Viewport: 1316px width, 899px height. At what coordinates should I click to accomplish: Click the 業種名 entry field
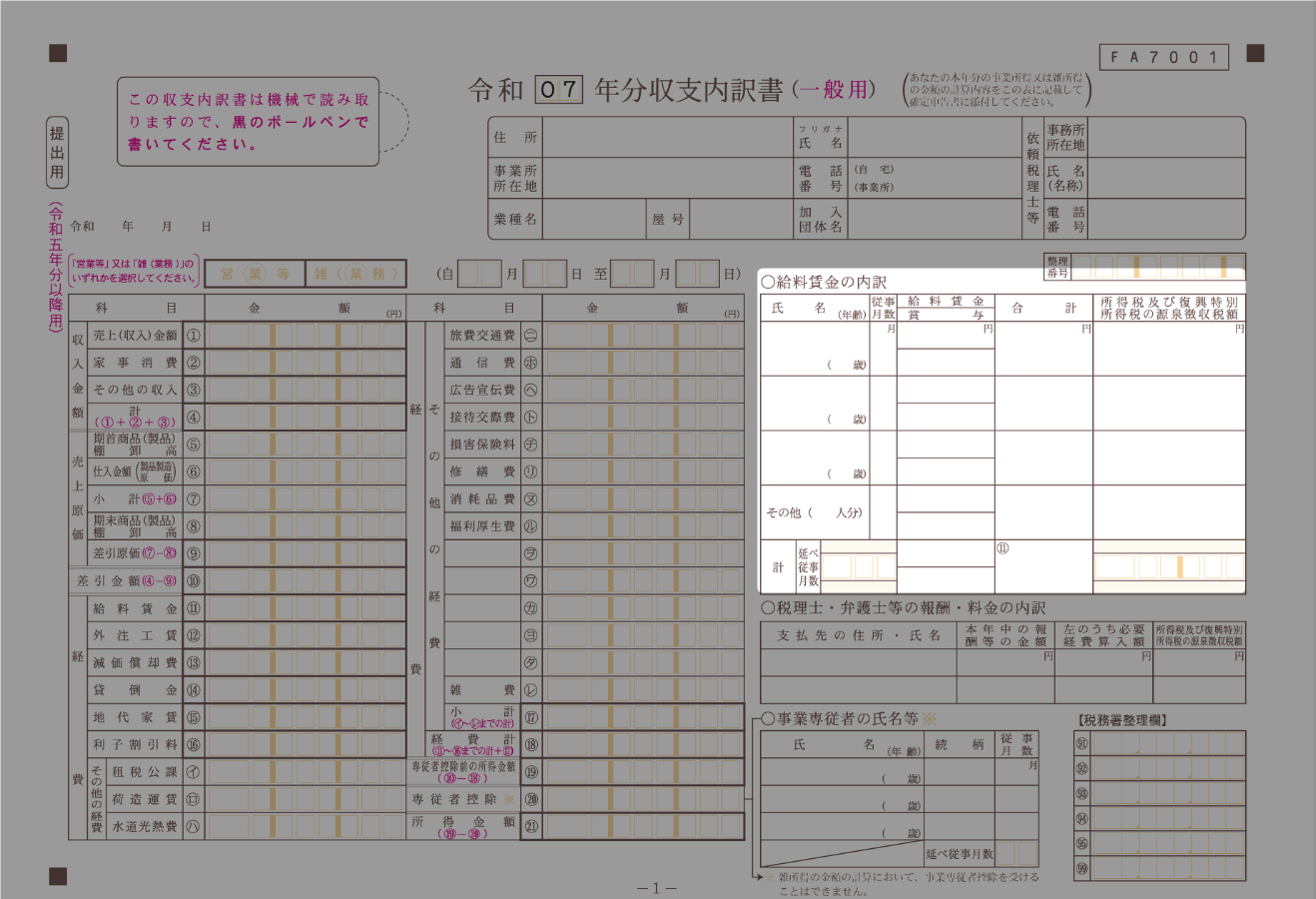593,219
